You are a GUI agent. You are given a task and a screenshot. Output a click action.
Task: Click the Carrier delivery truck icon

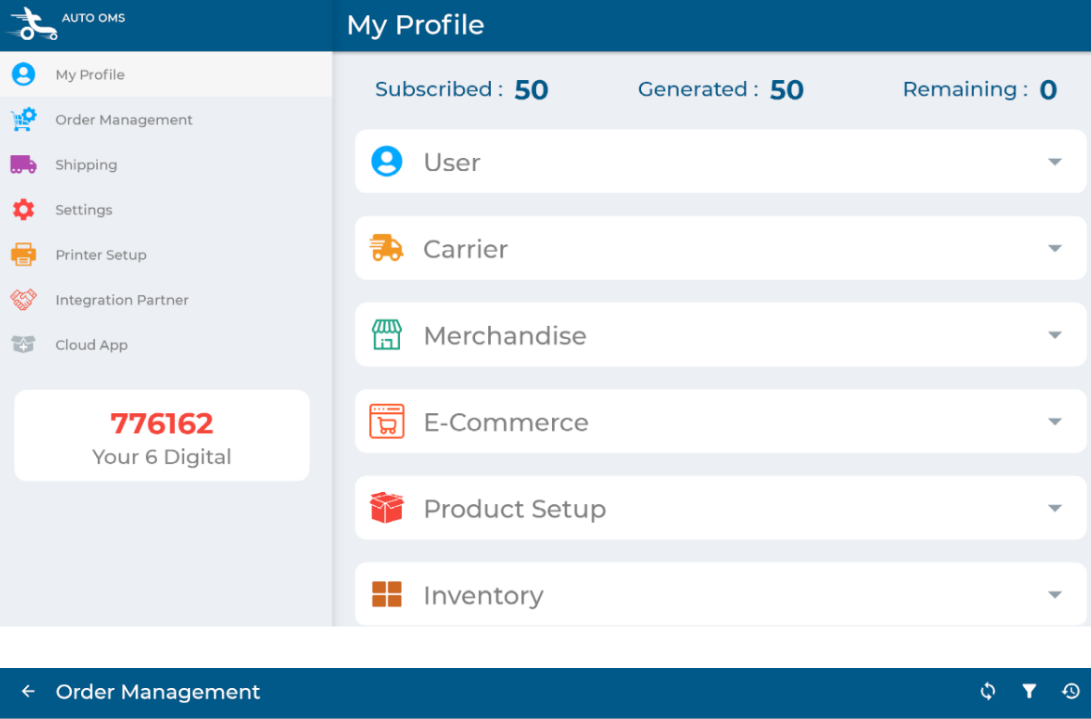pos(386,248)
